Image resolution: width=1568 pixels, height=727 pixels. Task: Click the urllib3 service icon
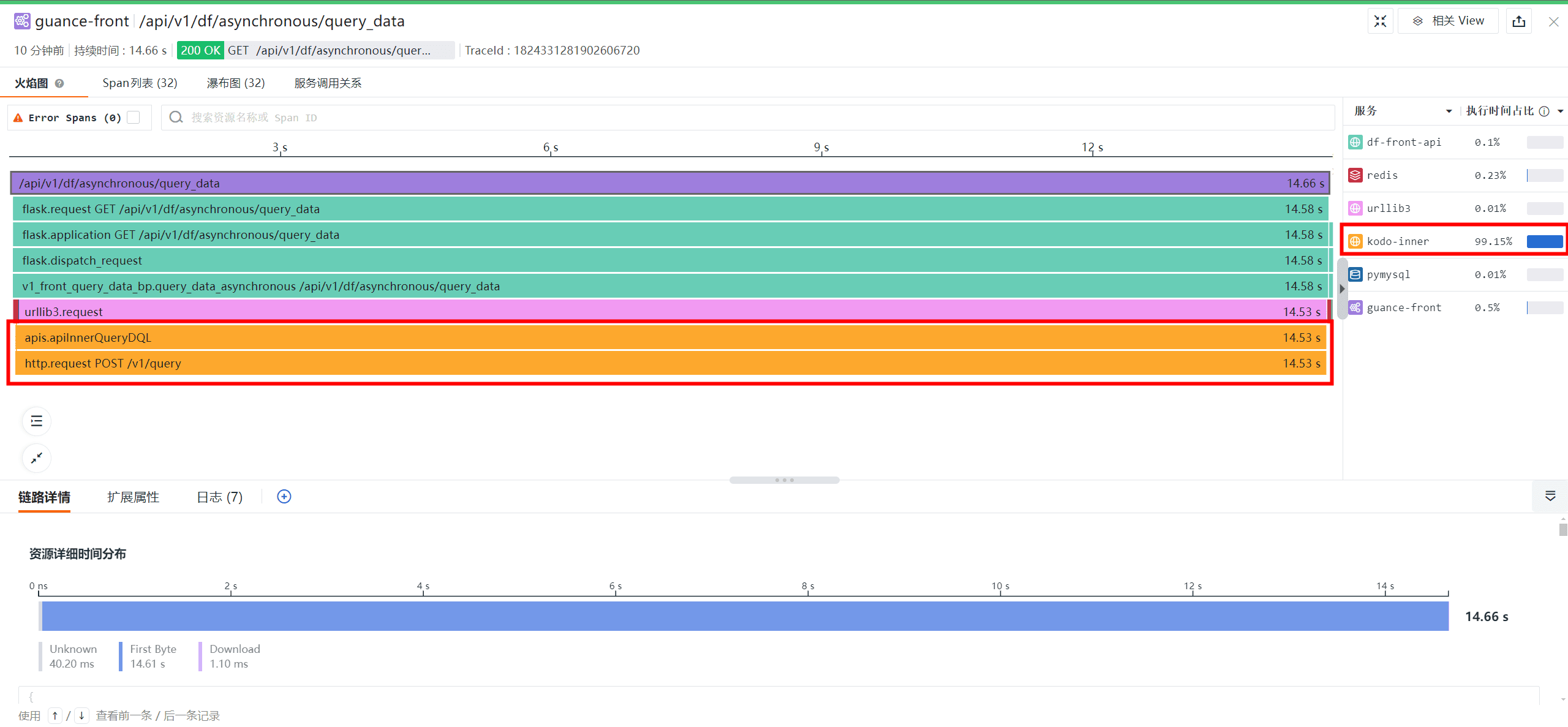[1355, 208]
